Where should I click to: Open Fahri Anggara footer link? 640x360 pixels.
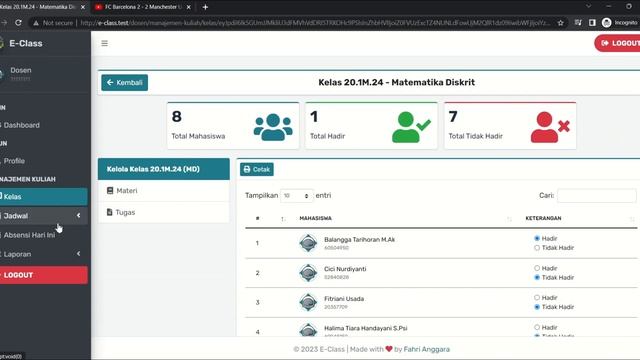point(427,349)
